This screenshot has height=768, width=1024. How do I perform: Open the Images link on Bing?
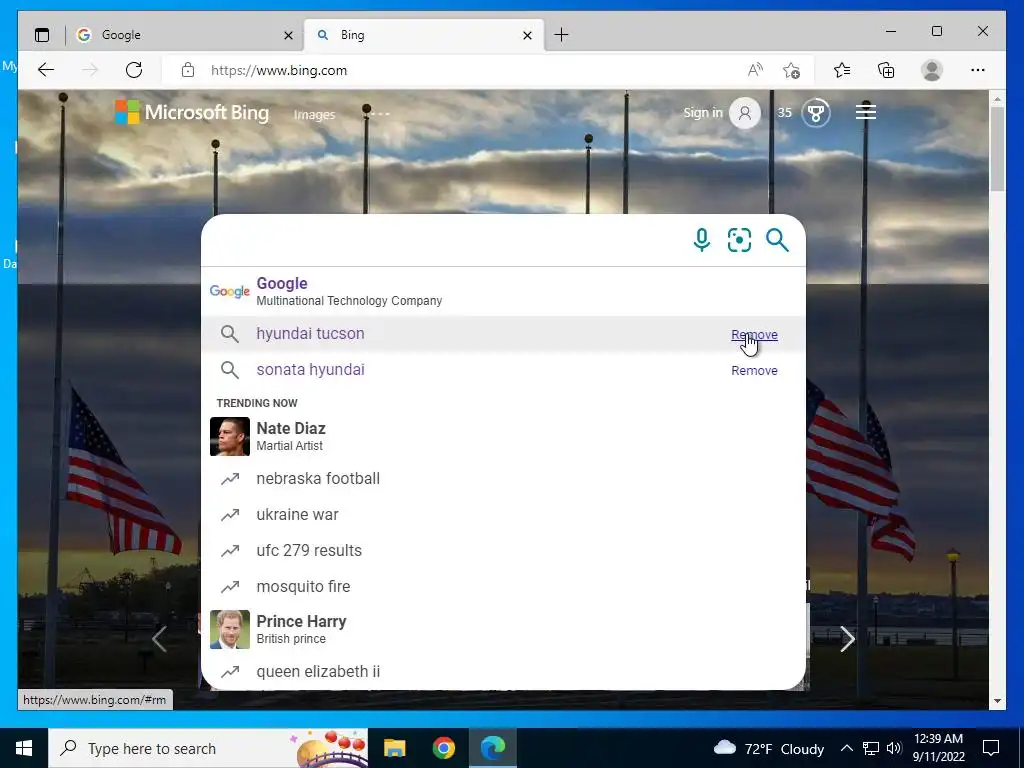point(314,114)
